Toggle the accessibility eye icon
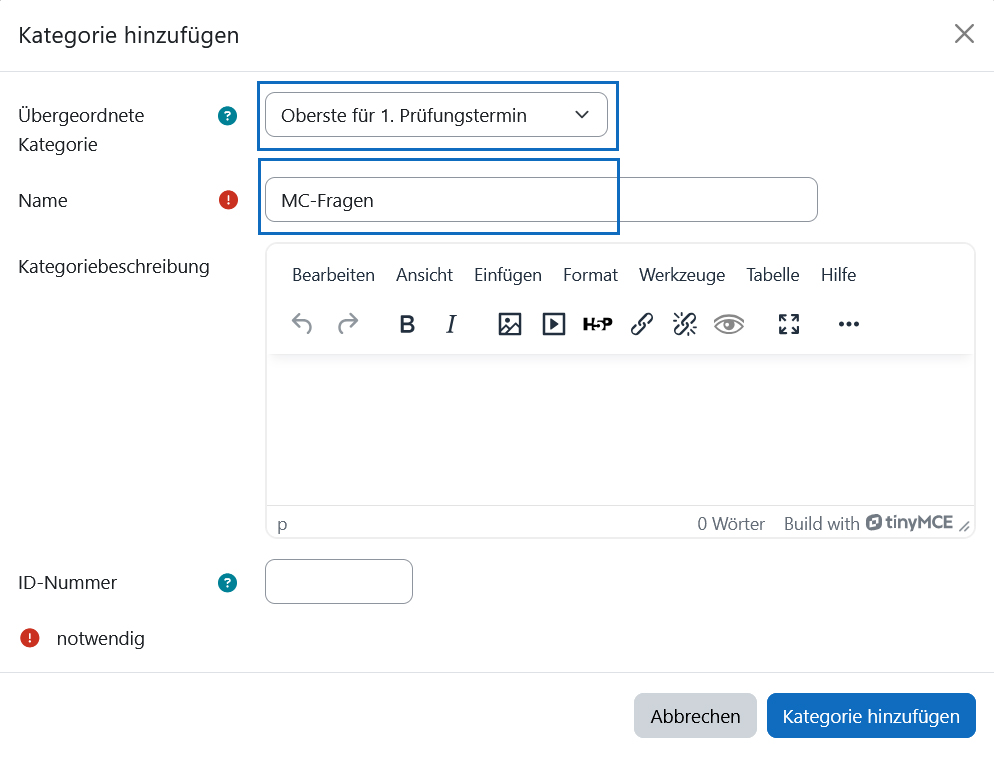 pyautogui.click(x=728, y=324)
